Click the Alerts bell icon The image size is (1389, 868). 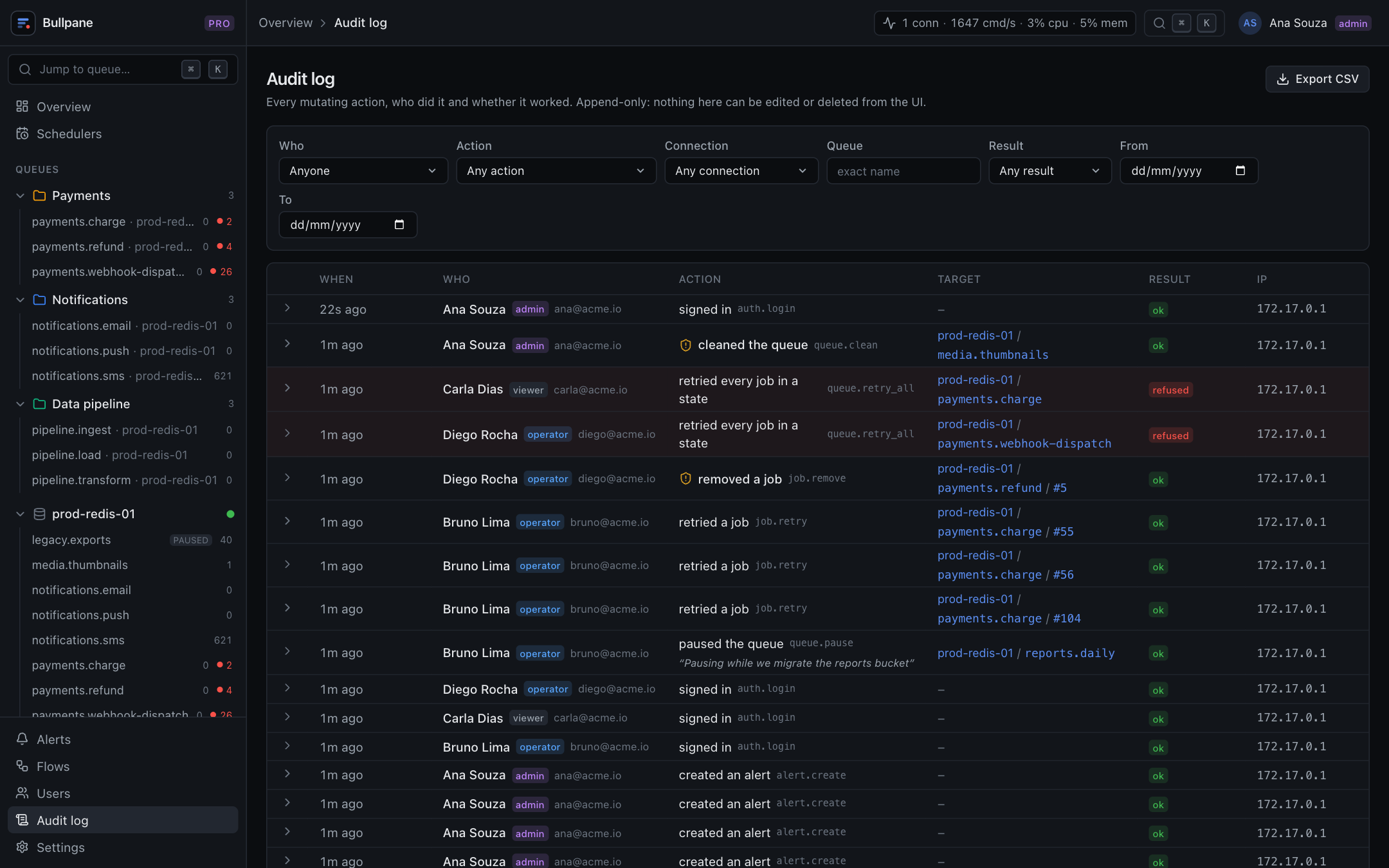tap(23, 739)
